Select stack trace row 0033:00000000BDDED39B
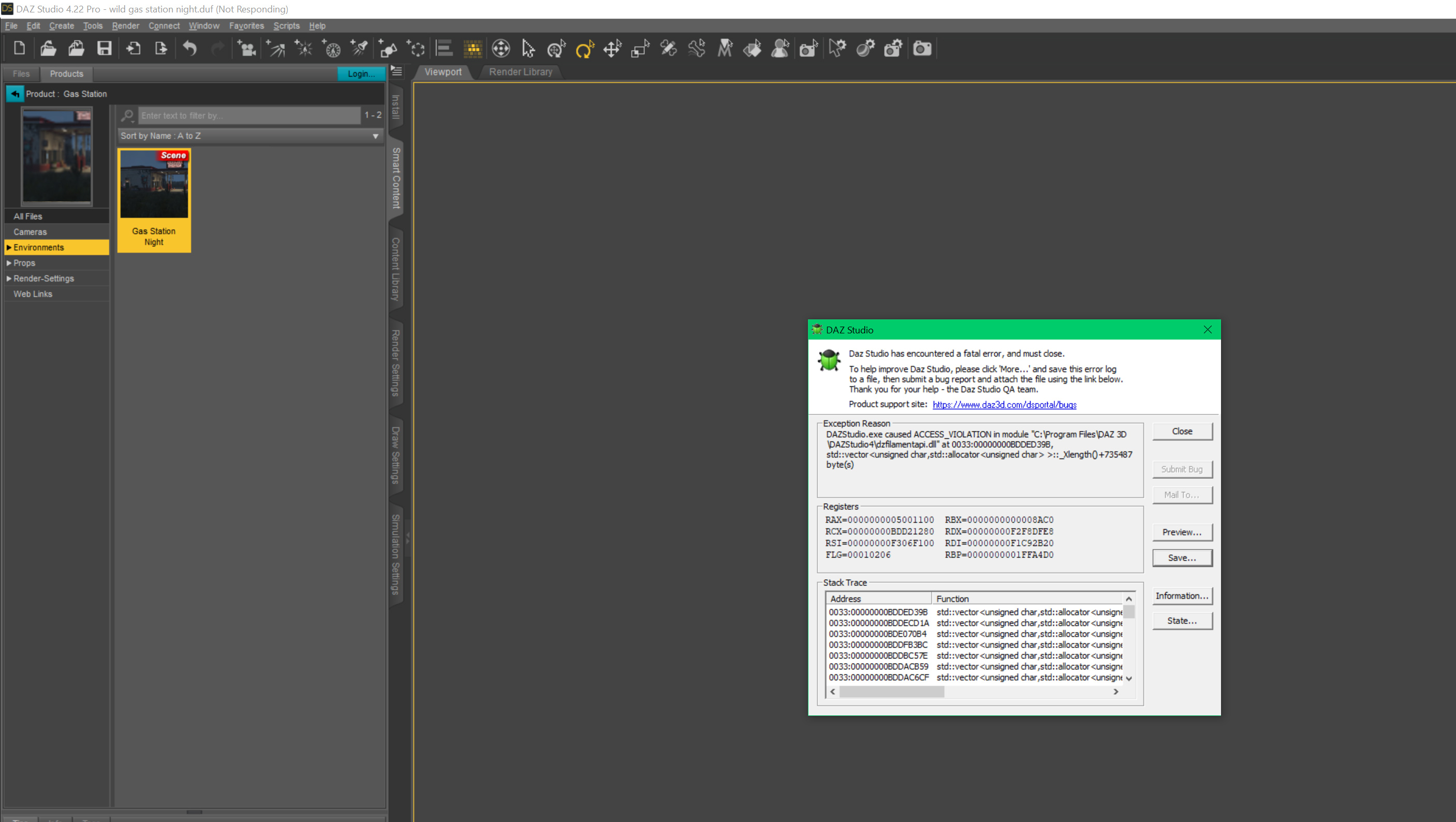This screenshot has width=1456, height=822. point(975,612)
